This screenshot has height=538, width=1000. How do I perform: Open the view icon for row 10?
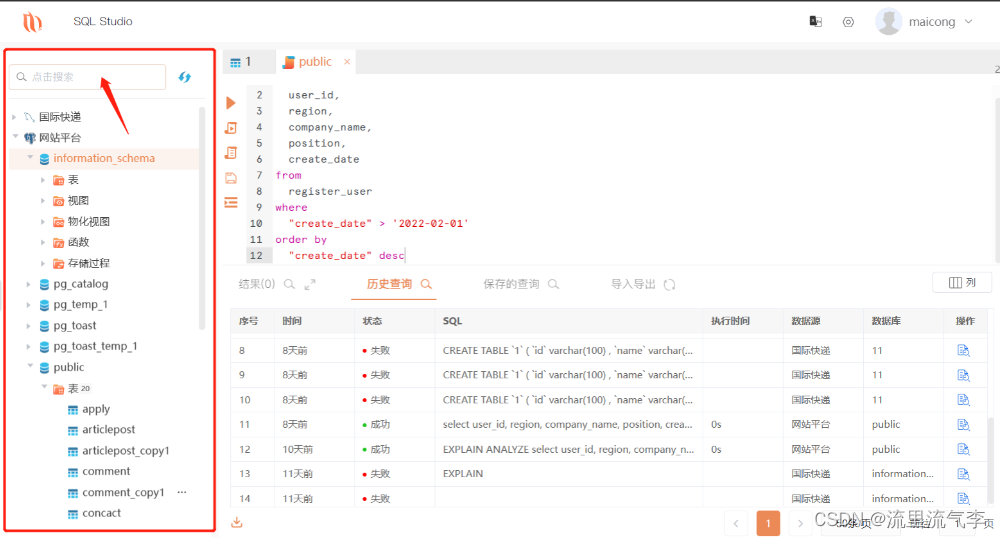[963, 400]
